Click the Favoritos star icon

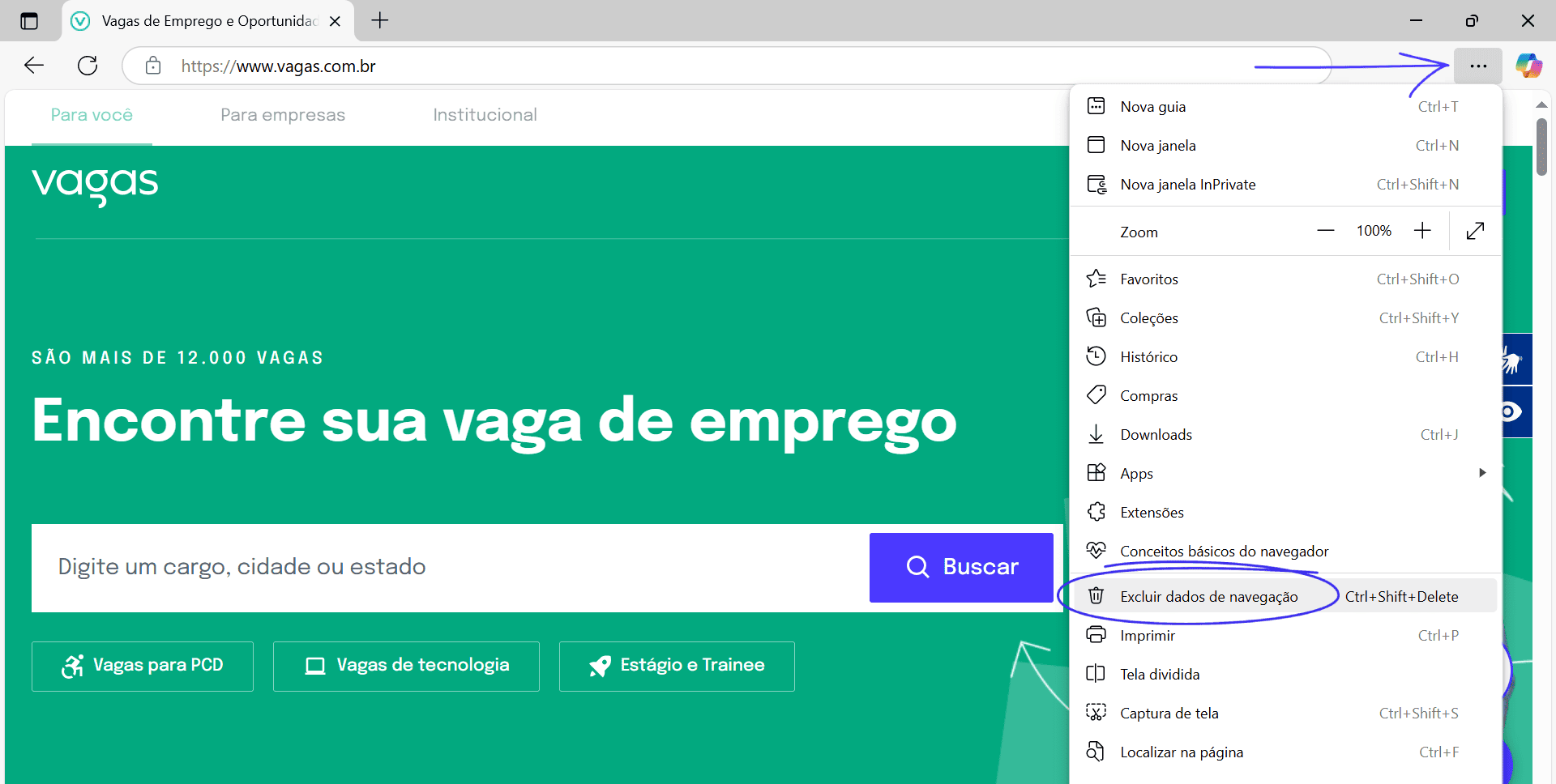pos(1096,279)
